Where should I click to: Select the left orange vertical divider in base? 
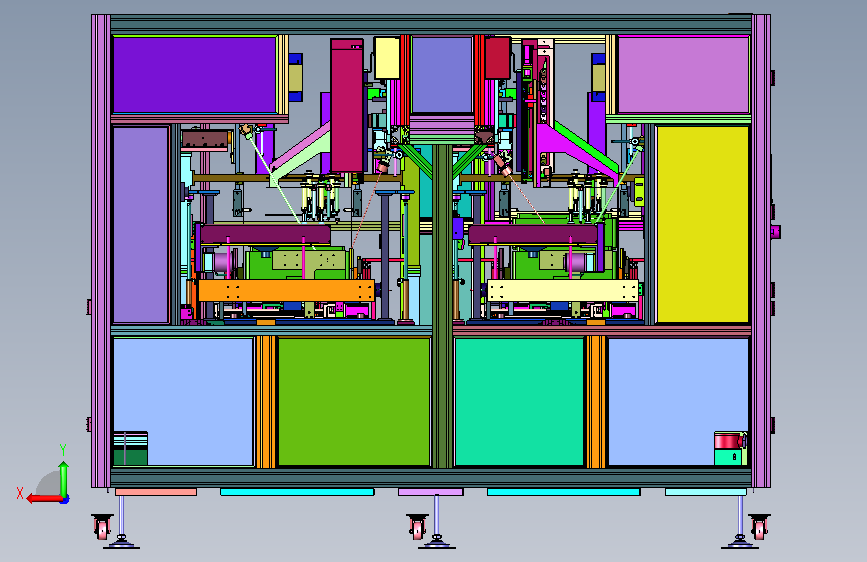265,402
